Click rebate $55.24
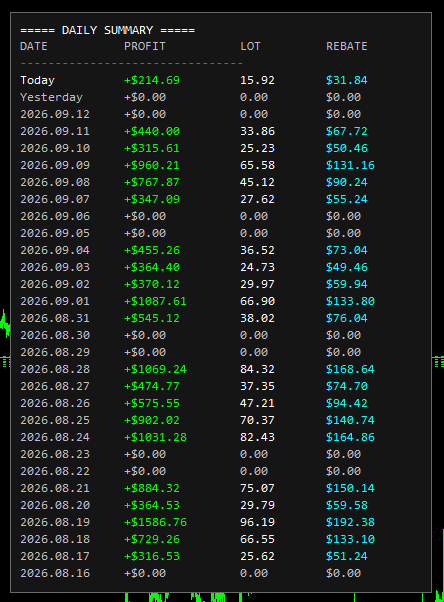The image size is (444, 602). click(347, 199)
